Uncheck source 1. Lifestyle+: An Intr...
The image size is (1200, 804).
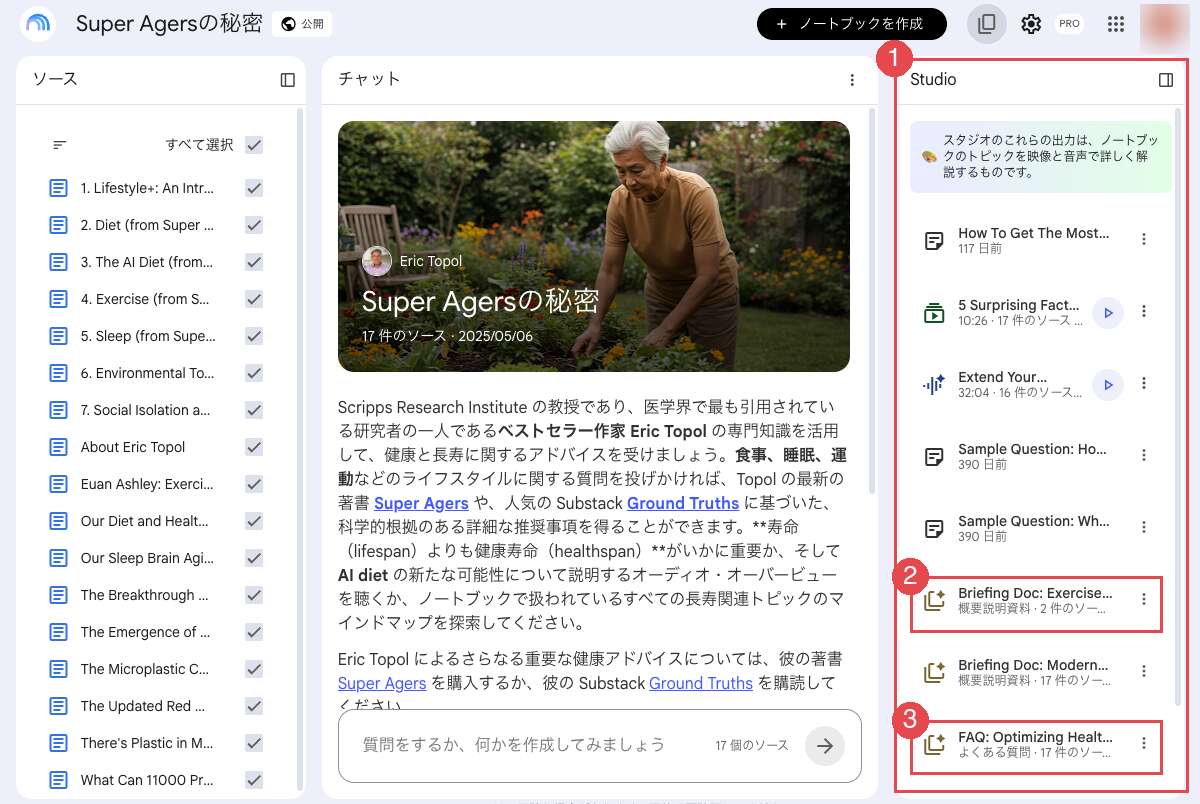coord(254,188)
